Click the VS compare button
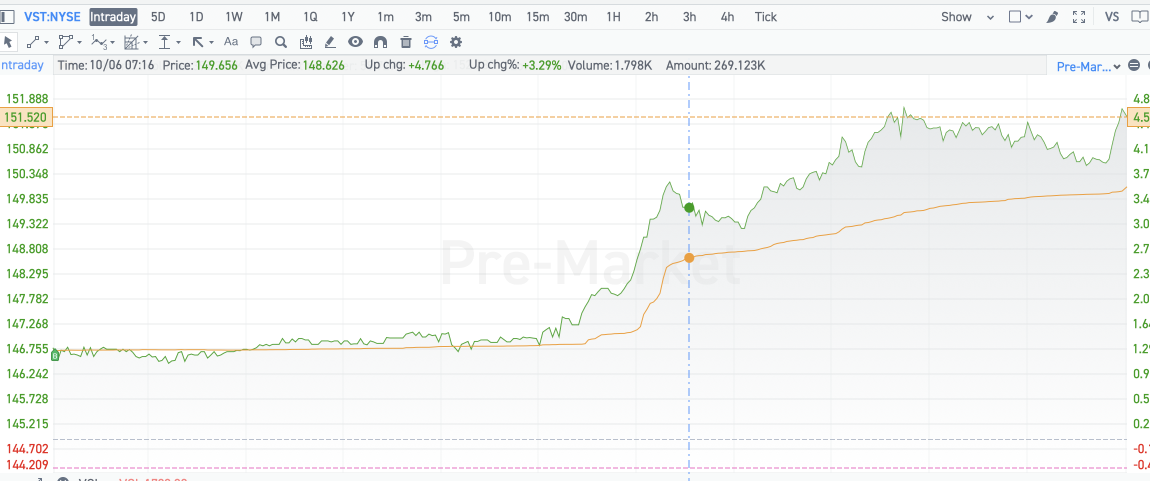This screenshot has width=1150, height=481. [x=1112, y=16]
